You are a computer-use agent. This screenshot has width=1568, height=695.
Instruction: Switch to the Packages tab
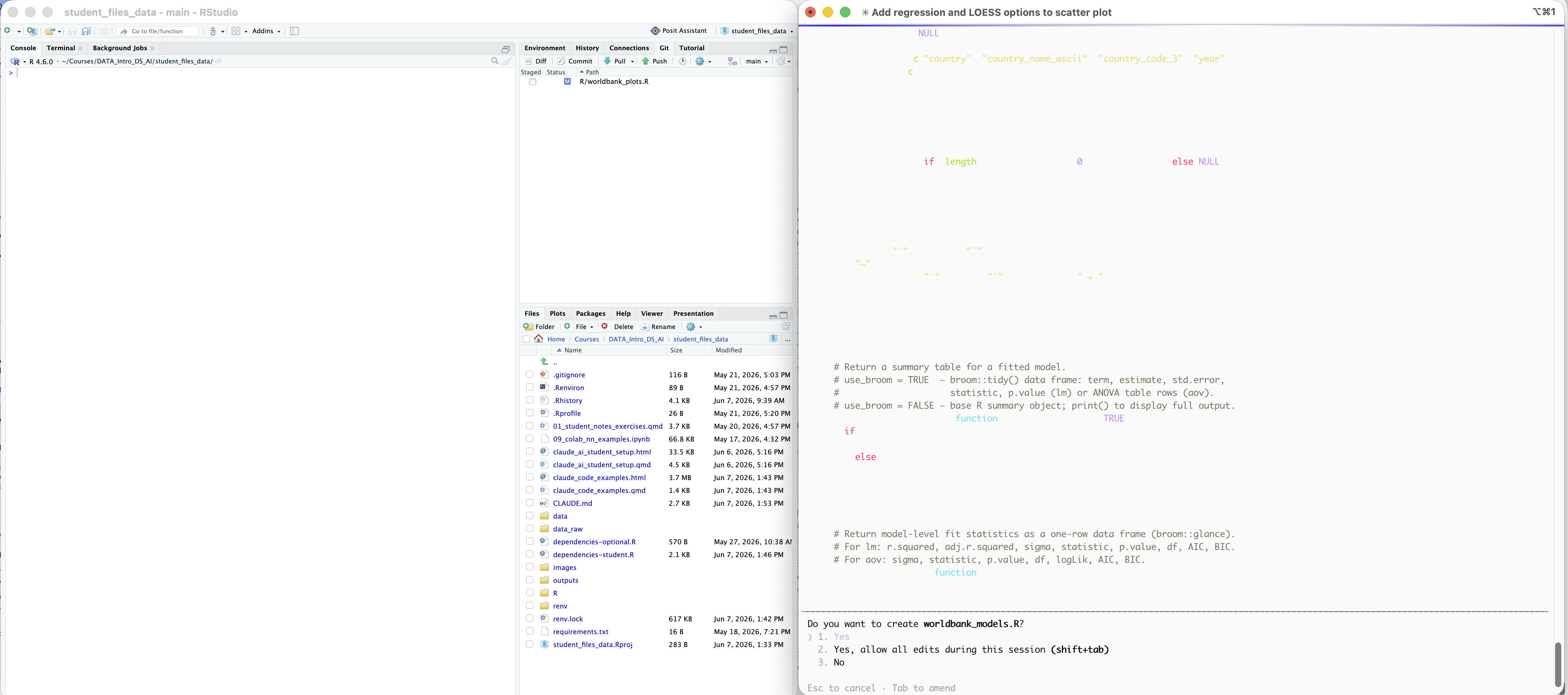[590, 314]
